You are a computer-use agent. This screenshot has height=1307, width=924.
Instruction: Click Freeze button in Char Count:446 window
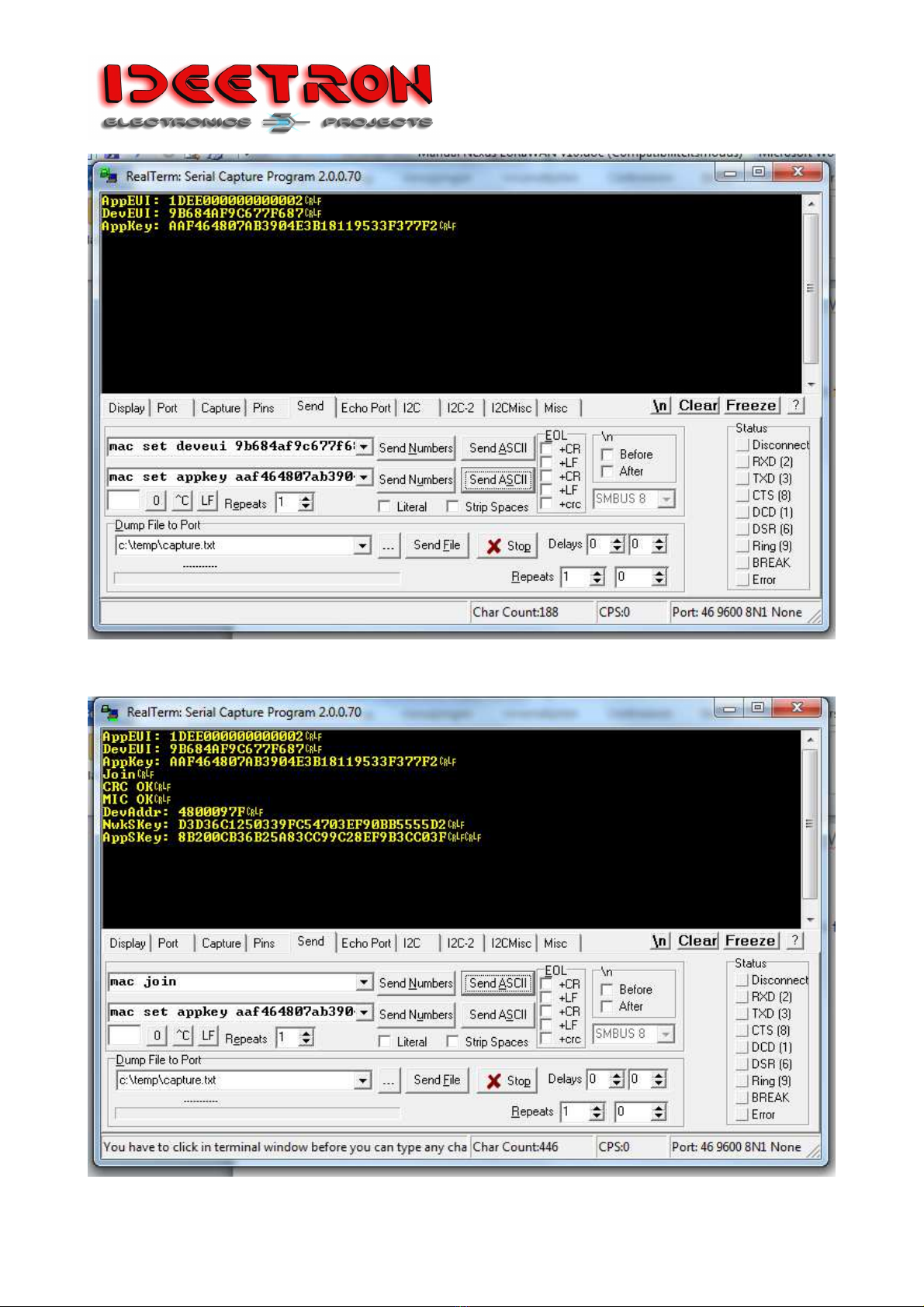[750, 941]
